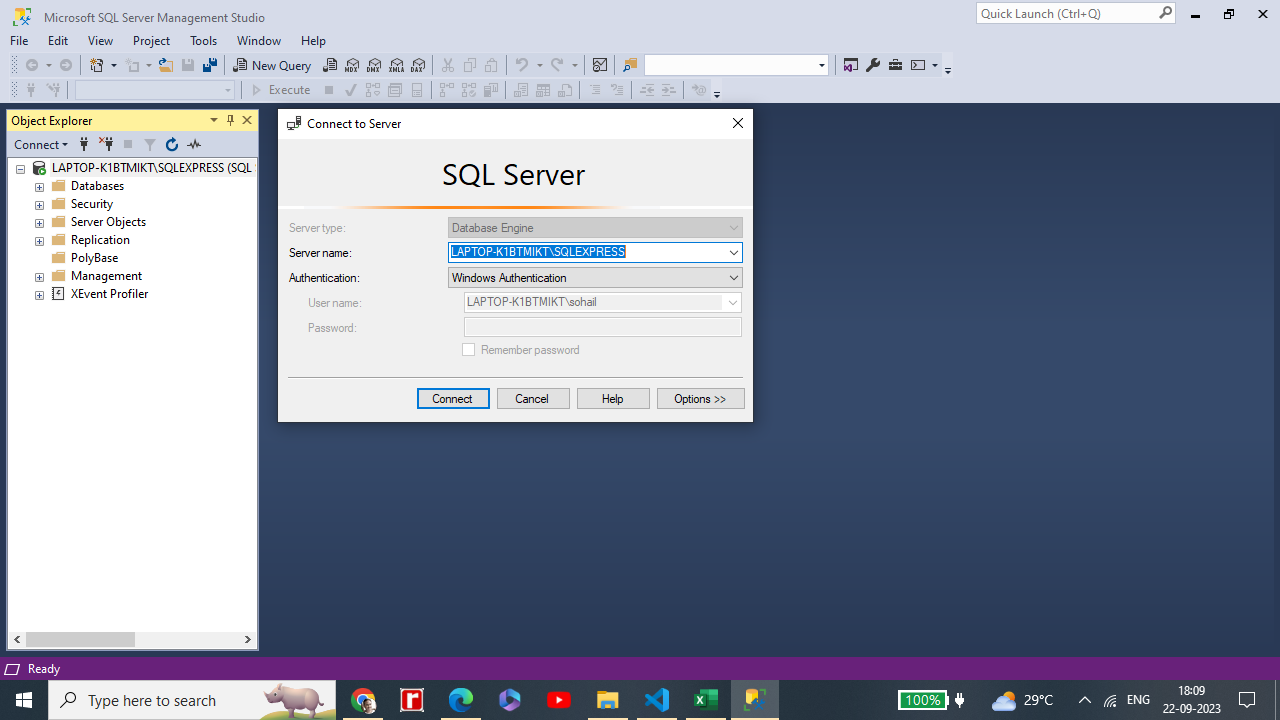Open the Authentication dropdown
This screenshot has width=1280, height=720.
[x=595, y=278]
